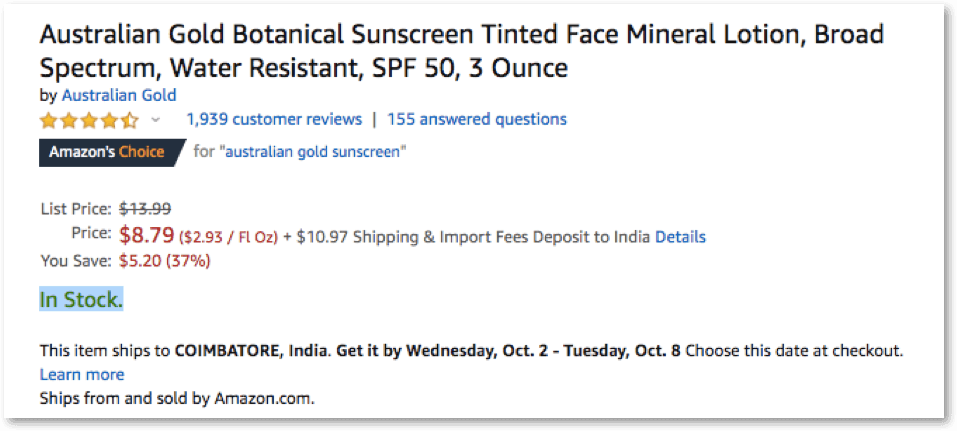Expand the rating breakdown chevron
Image resolution: width=957 pixels, height=431 pixels.
155,120
